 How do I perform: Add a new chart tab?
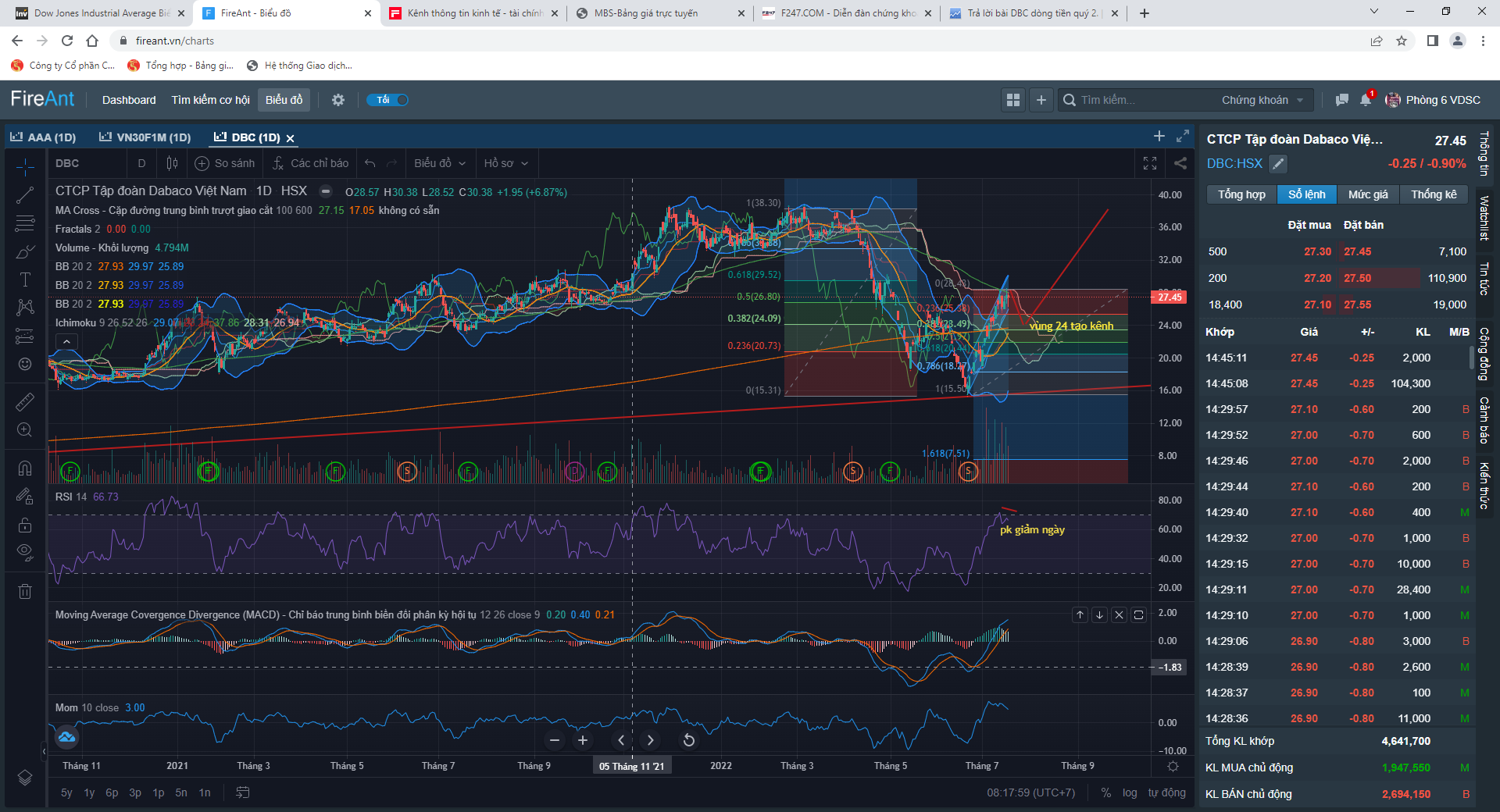(x=1159, y=136)
